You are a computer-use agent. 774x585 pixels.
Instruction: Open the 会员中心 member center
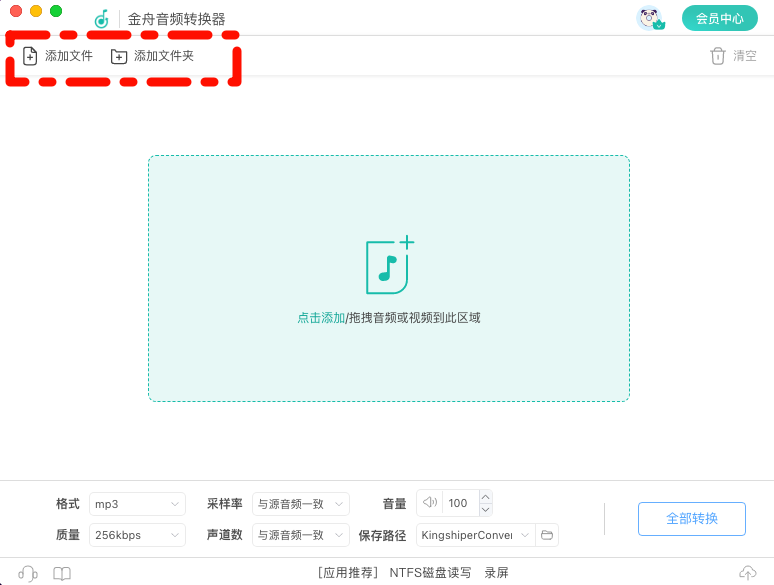pos(719,18)
